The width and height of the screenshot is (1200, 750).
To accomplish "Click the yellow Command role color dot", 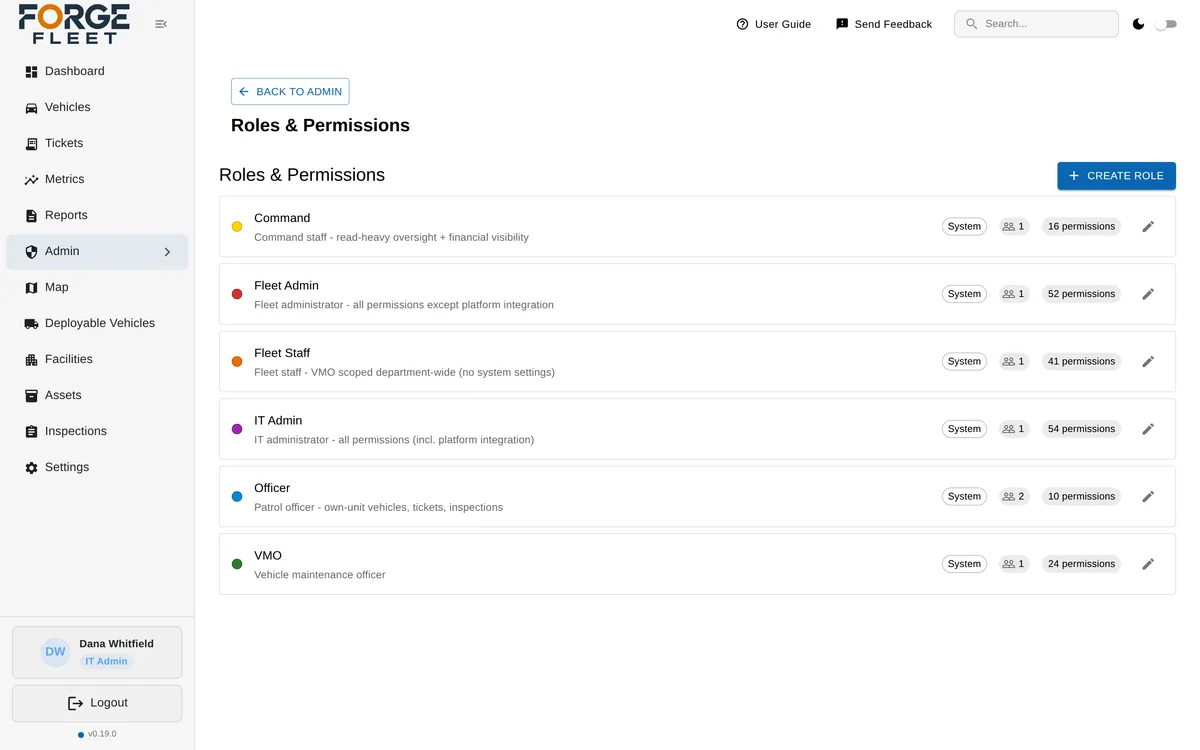I will point(237,227).
